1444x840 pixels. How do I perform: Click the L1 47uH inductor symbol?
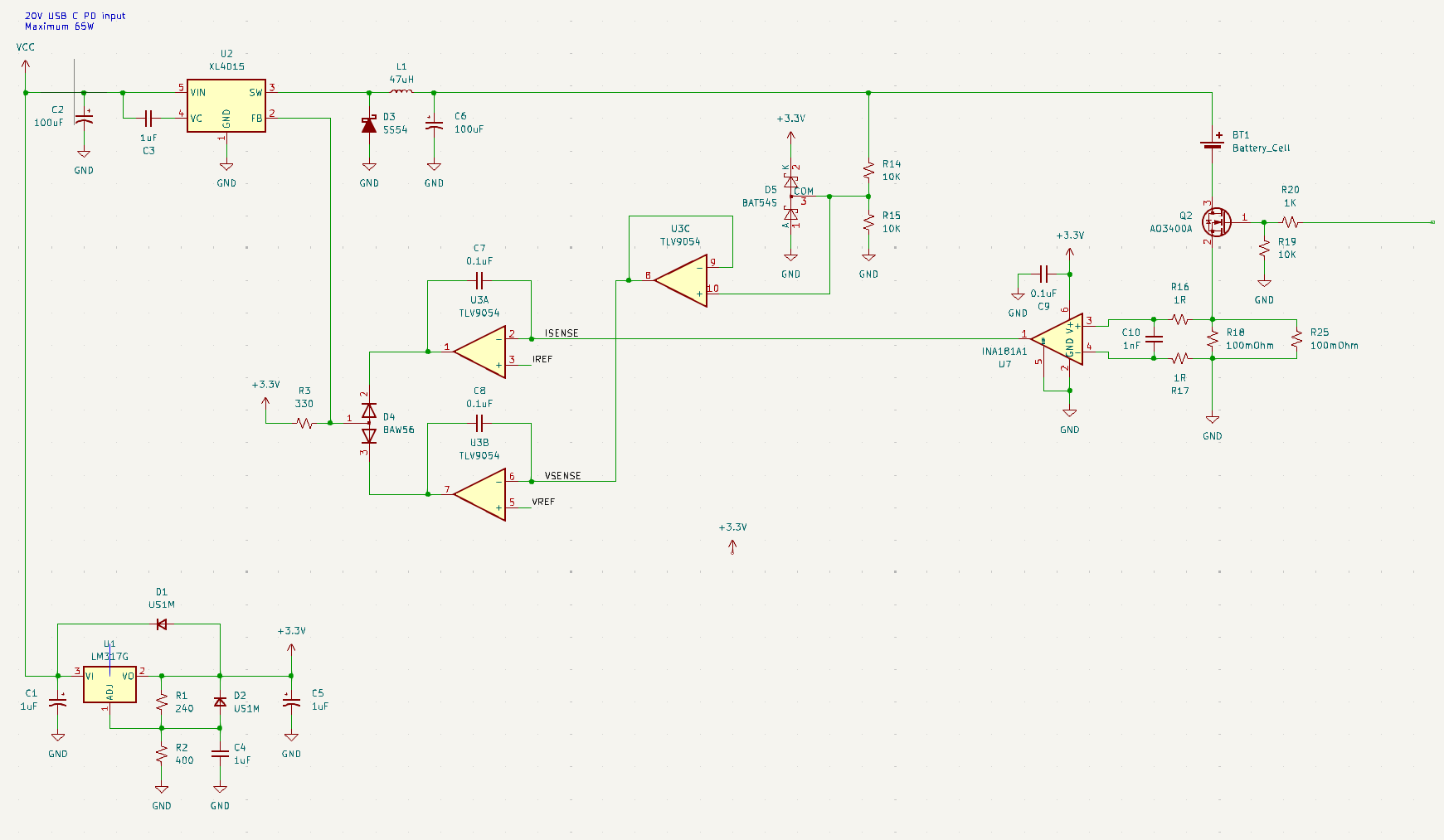pos(401,91)
